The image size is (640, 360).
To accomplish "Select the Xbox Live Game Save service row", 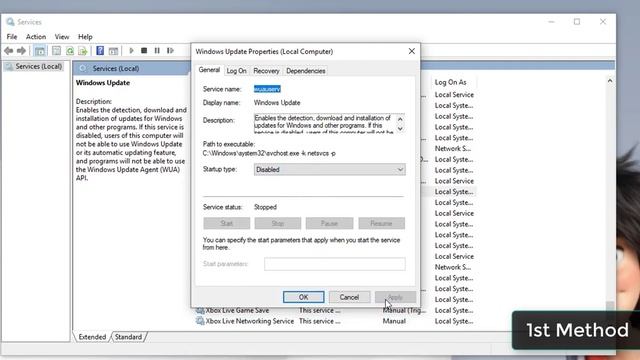I will [335, 311].
